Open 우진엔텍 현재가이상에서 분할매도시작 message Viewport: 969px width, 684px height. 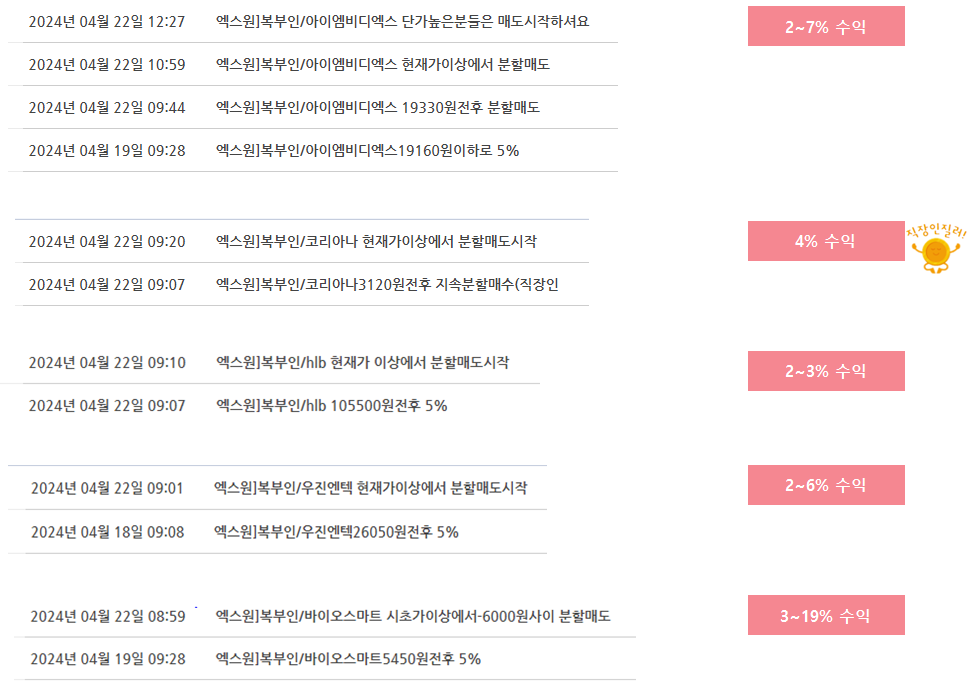[x=370, y=488]
